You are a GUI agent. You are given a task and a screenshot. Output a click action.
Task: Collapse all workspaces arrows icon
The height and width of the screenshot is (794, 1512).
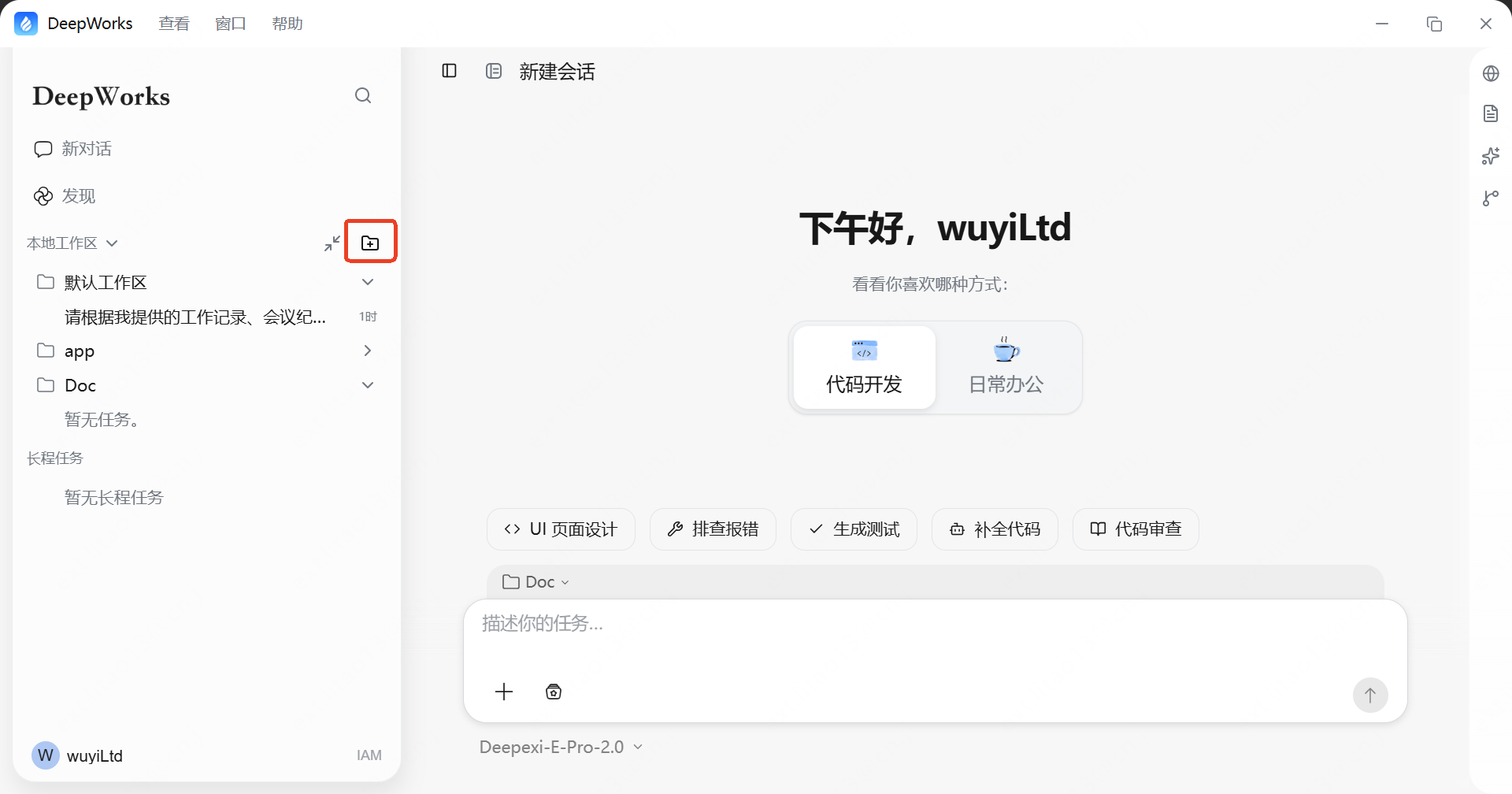332,243
